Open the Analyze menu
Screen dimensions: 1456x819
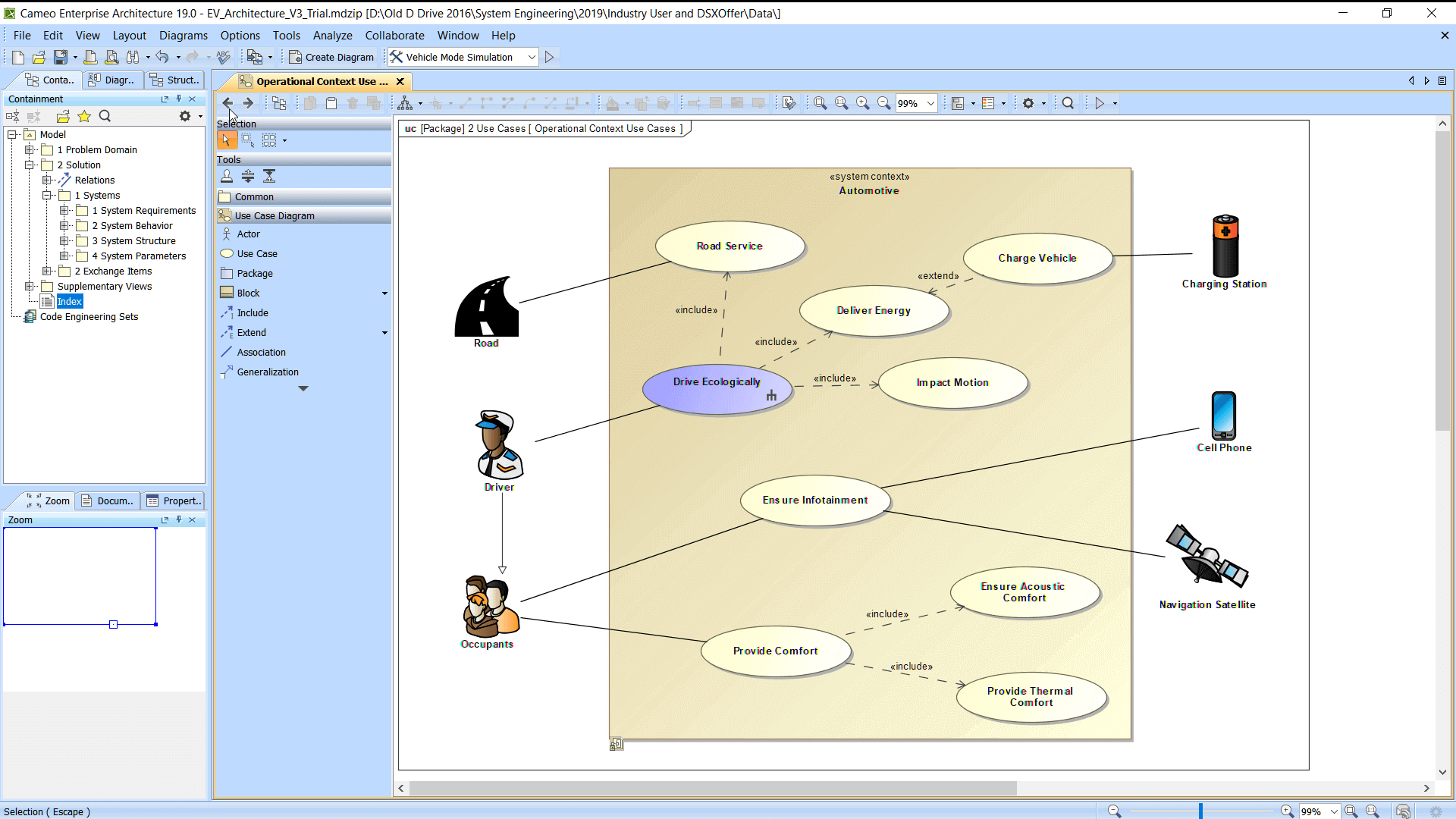coord(332,36)
